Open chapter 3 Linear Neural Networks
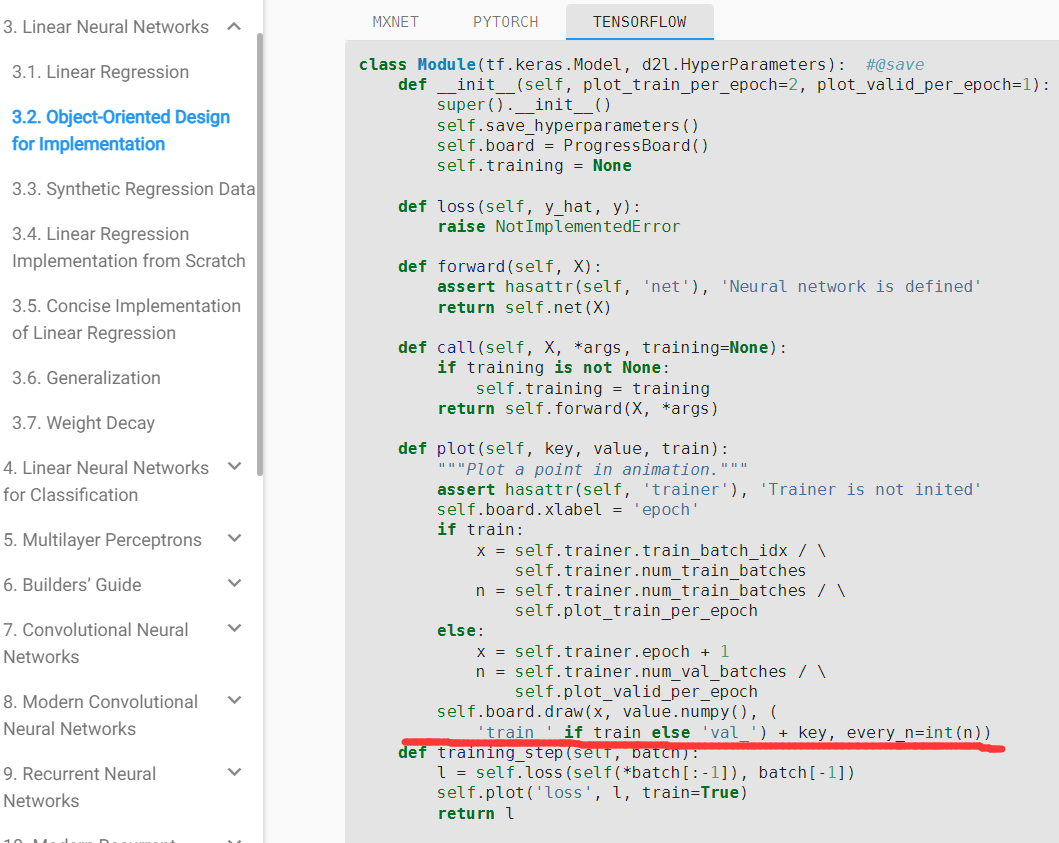1059x843 pixels. pos(106,27)
